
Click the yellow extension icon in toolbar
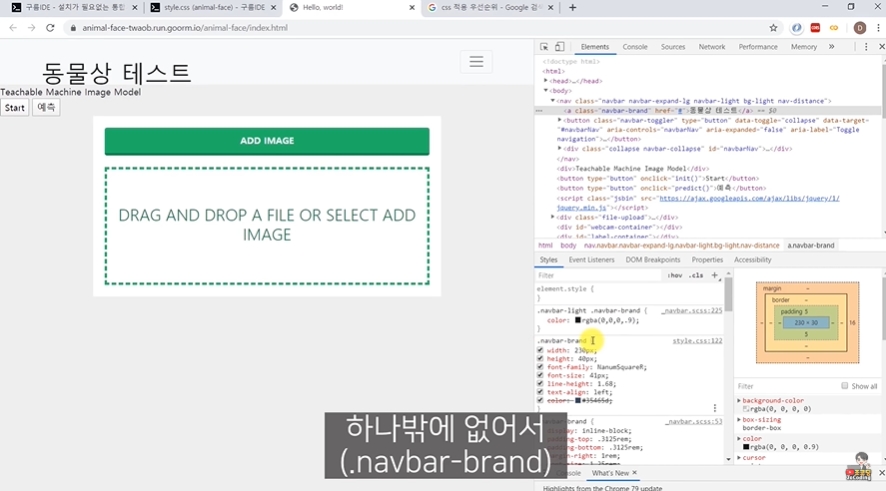[834, 28]
